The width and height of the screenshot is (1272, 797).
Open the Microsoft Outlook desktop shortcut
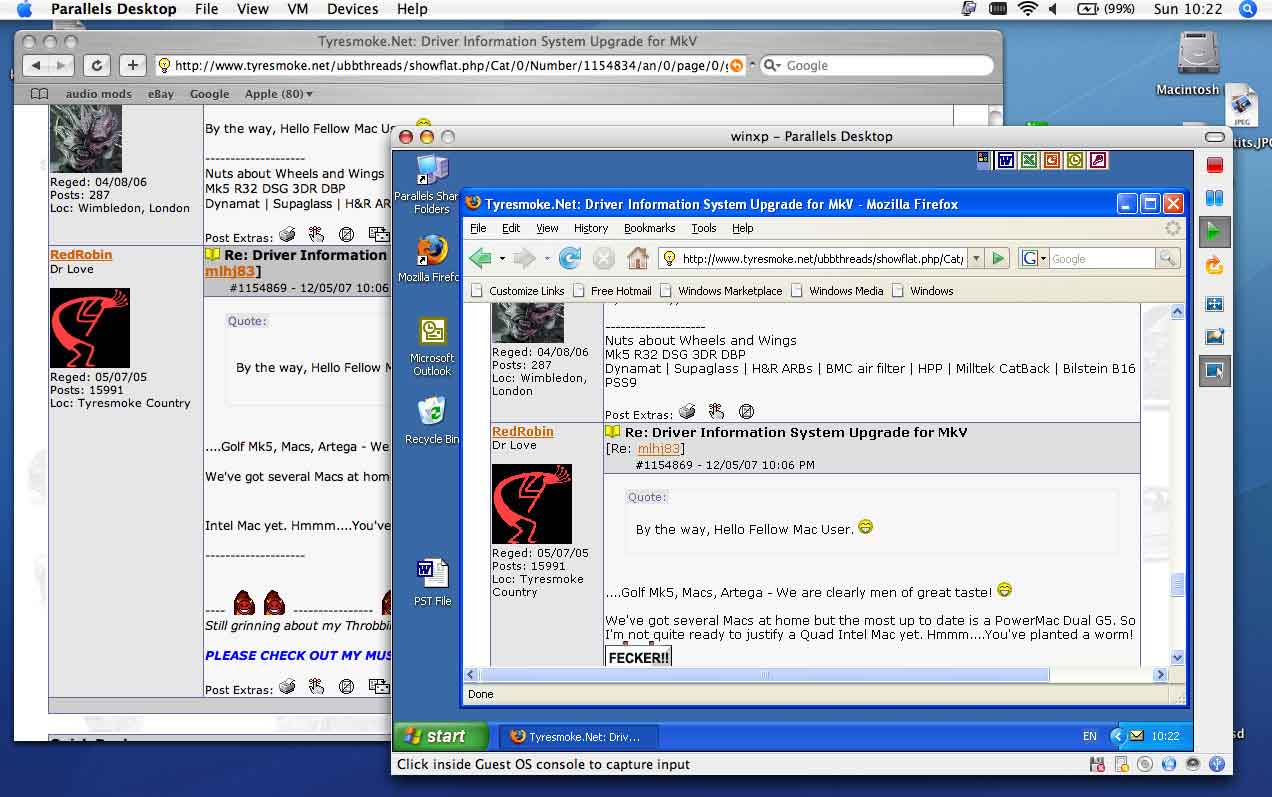click(432, 346)
